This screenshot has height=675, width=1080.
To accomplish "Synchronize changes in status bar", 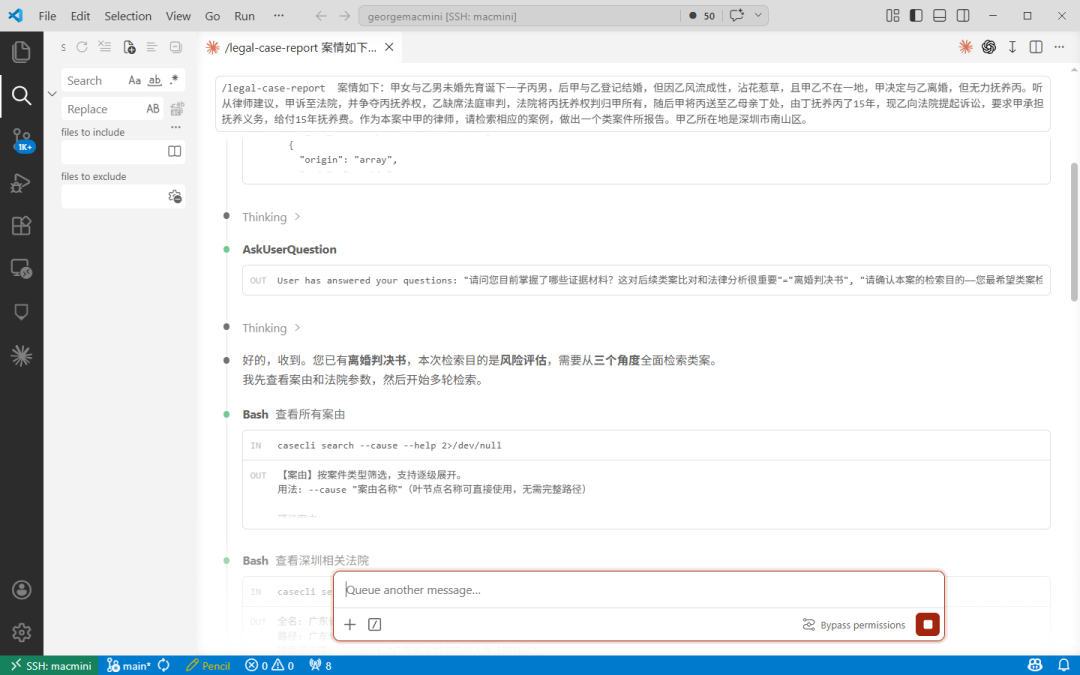I will [164, 665].
